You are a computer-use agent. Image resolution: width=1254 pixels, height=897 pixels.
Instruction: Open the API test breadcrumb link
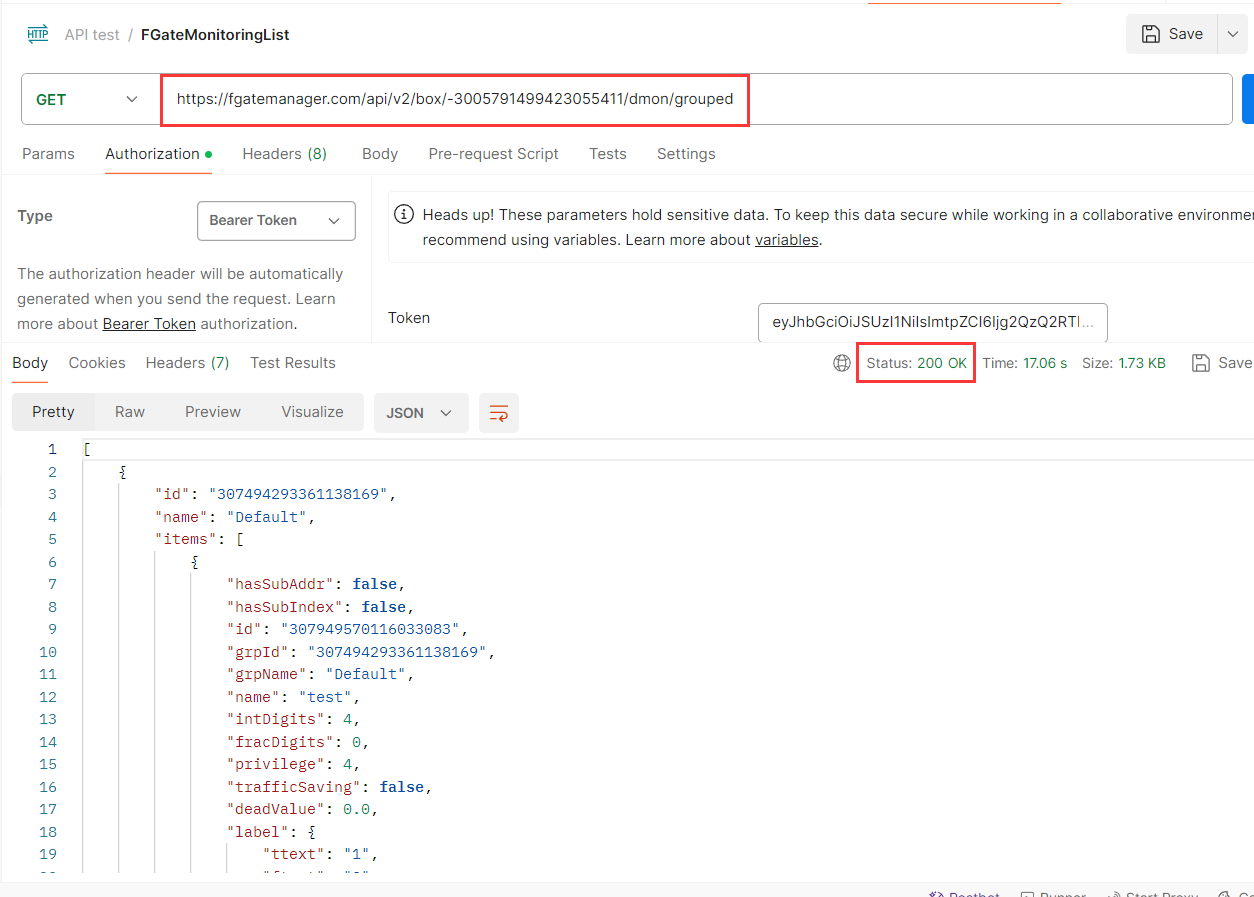pyautogui.click(x=92, y=34)
